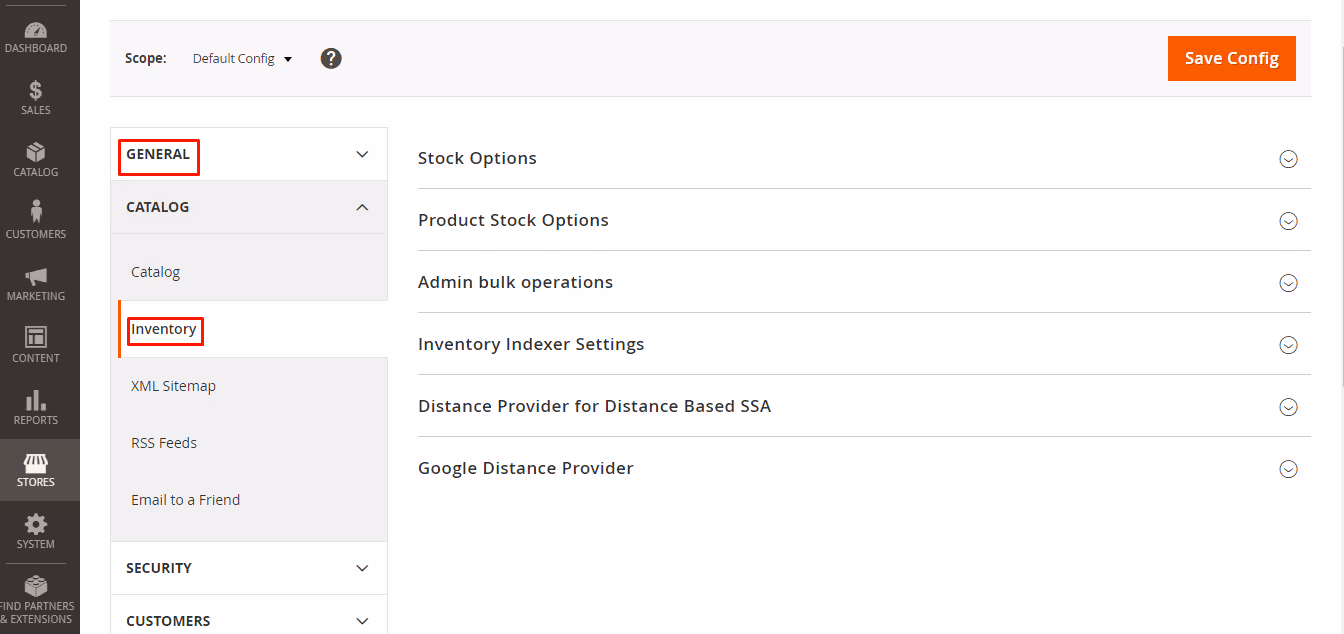The width and height of the screenshot is (1344, 634).
Task: Open the Marketing megaphone icon menu
Action: [36, 277]
